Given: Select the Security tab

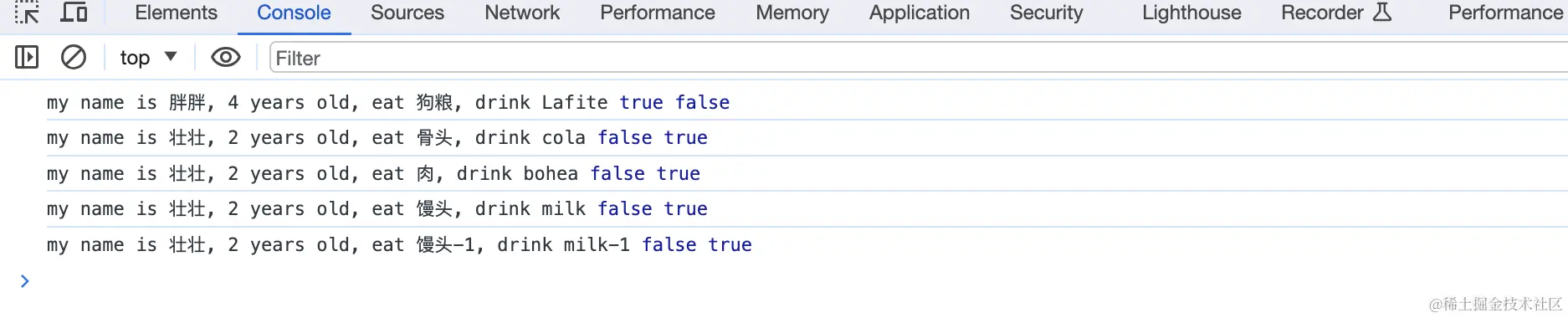Looking at the screenshot, I should click(x=1046, y=13).
